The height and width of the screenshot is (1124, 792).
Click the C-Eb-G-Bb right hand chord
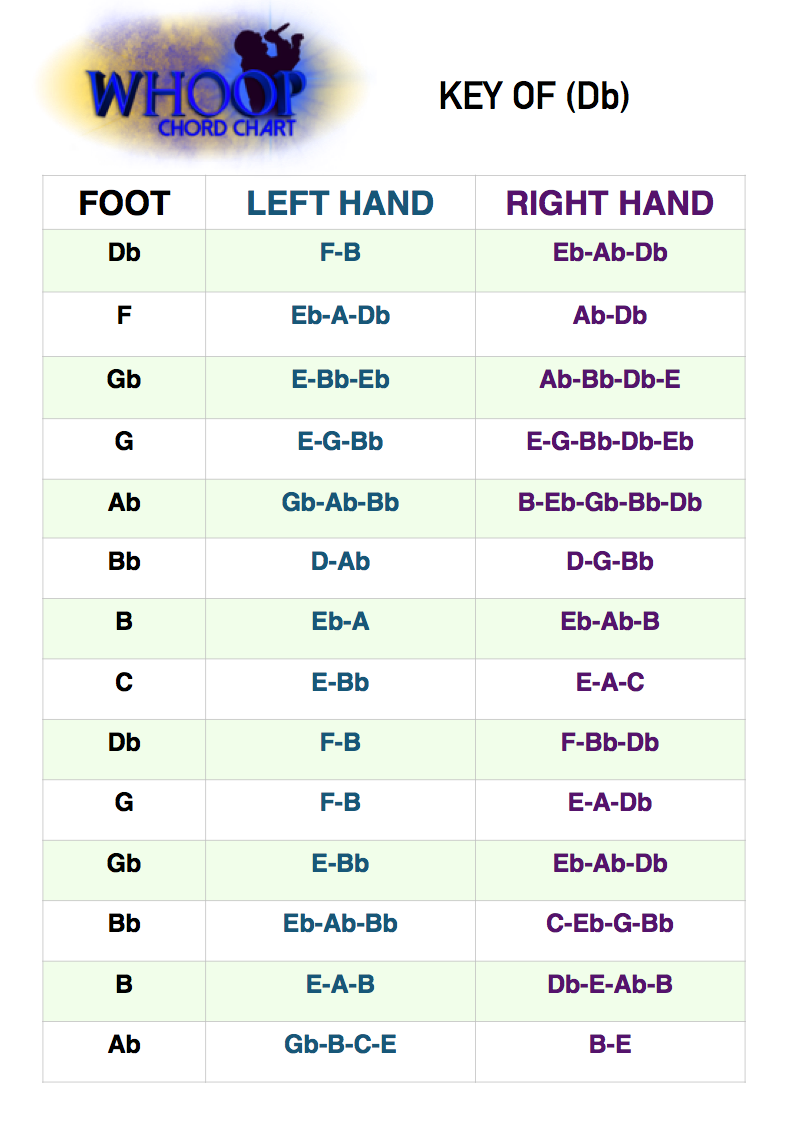610,924
